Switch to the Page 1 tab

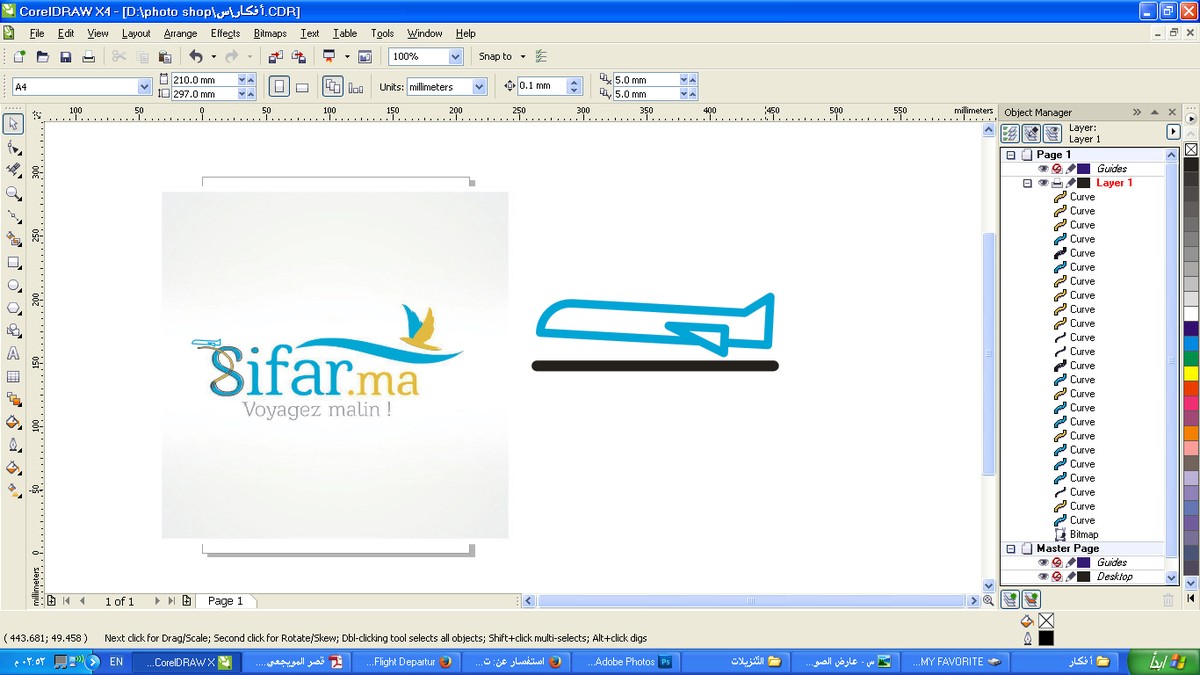coord(225,601)
